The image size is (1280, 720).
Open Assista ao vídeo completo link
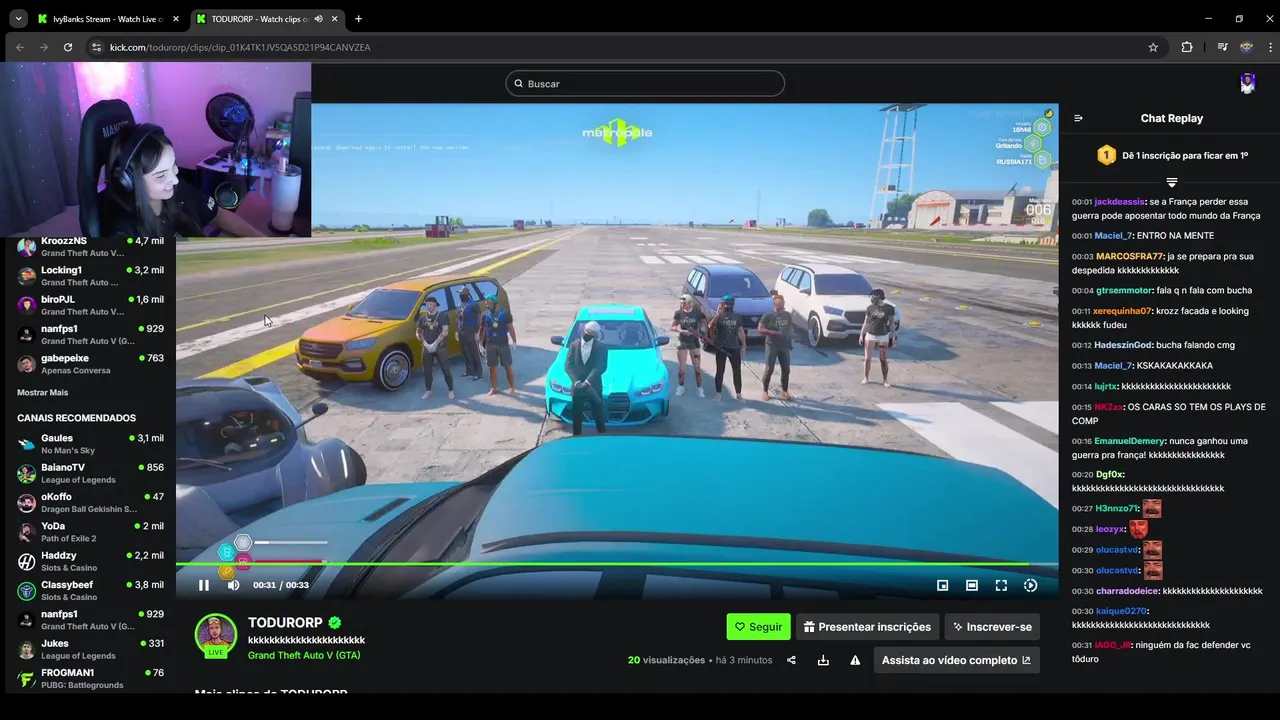tap(956, 660)
